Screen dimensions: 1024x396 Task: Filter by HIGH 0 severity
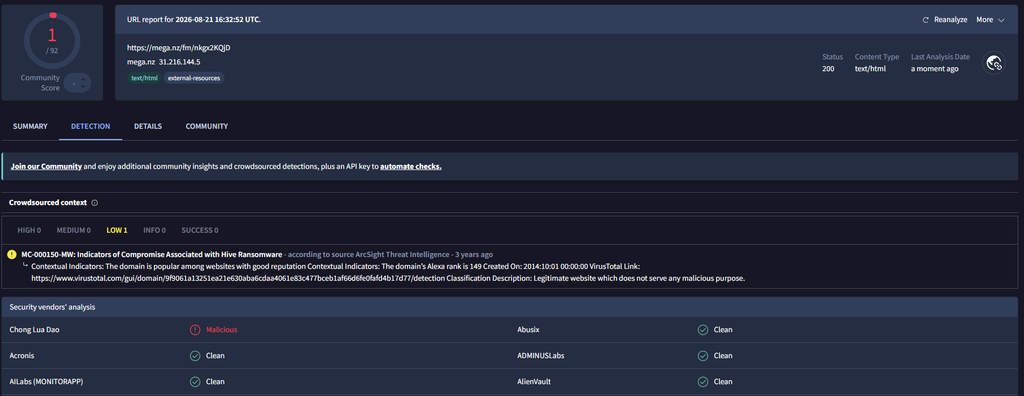click(29, 230)
